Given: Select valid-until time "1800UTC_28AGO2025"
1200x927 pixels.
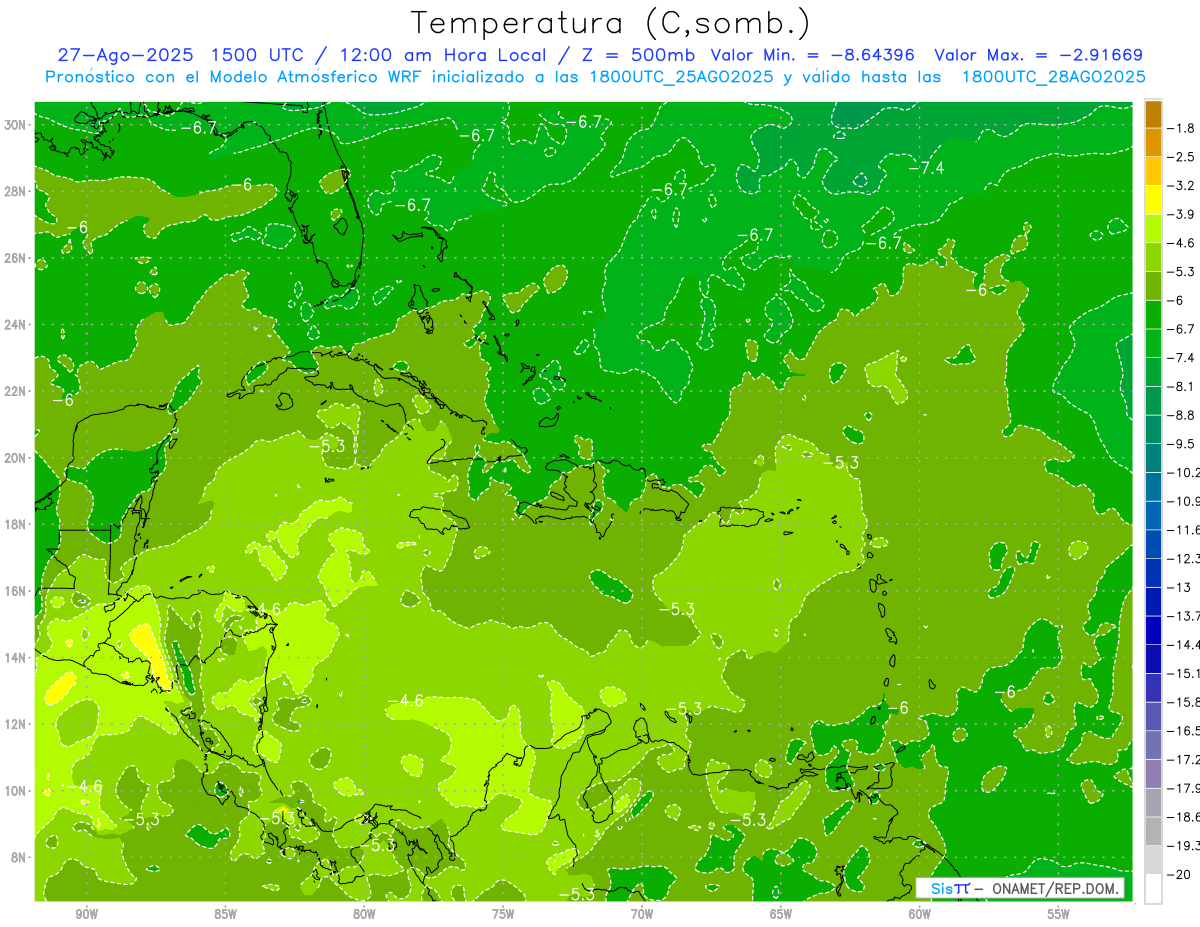Looking at the screenshot, I should (x=1053, y=77).
